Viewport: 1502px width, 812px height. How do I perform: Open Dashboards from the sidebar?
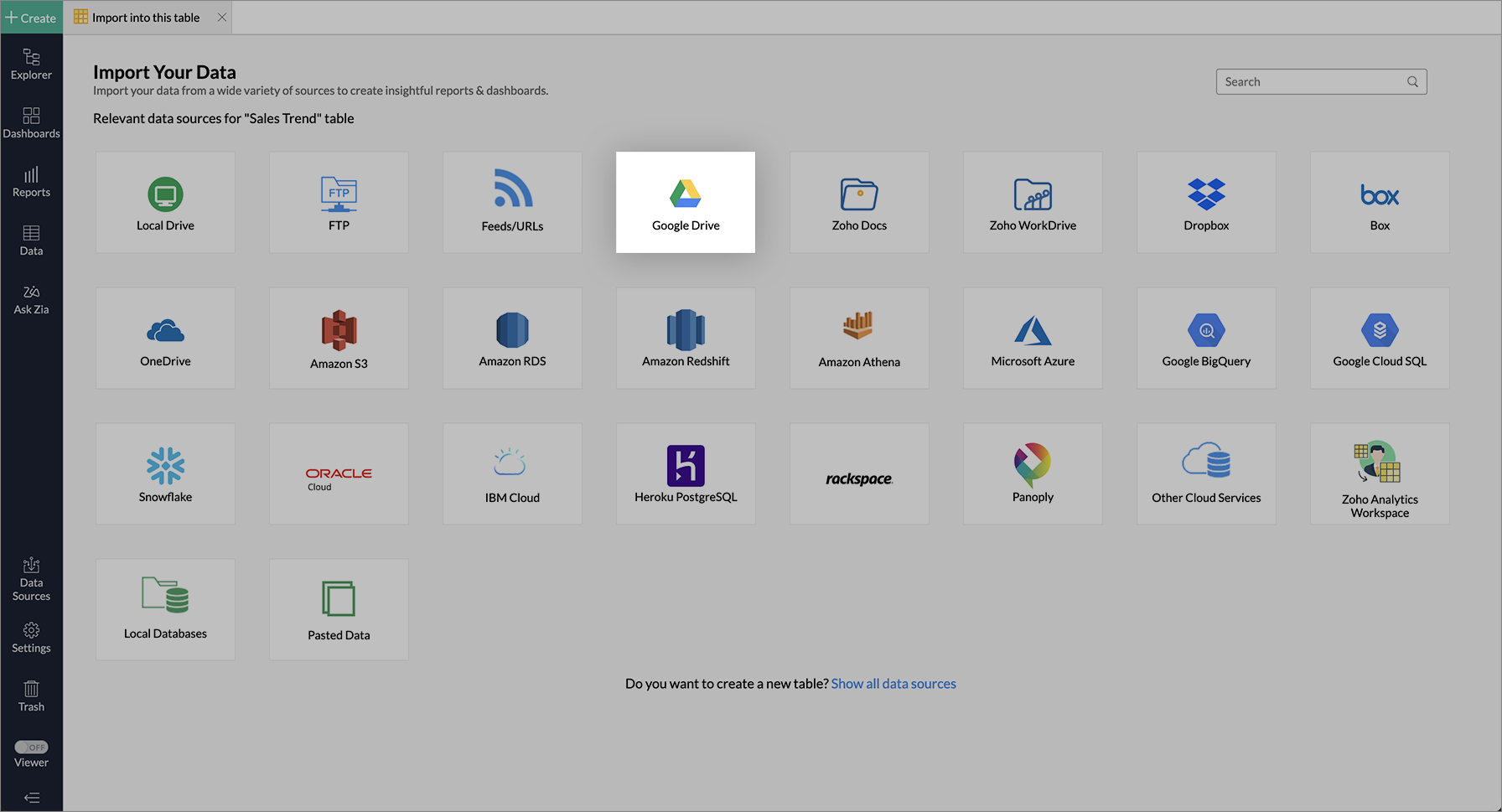click(x=31, y=122)
